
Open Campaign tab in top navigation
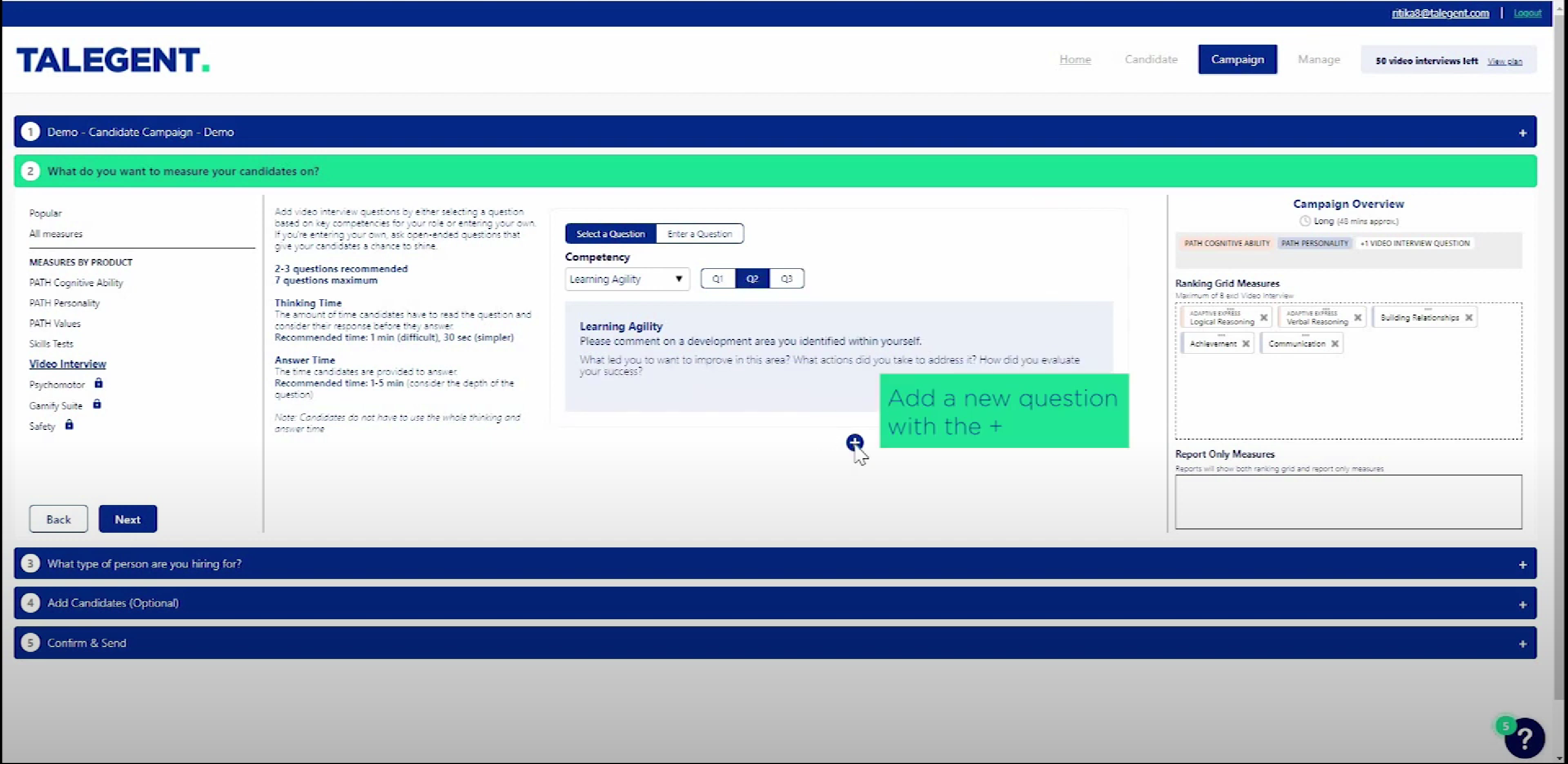(x=1238, y=60)
